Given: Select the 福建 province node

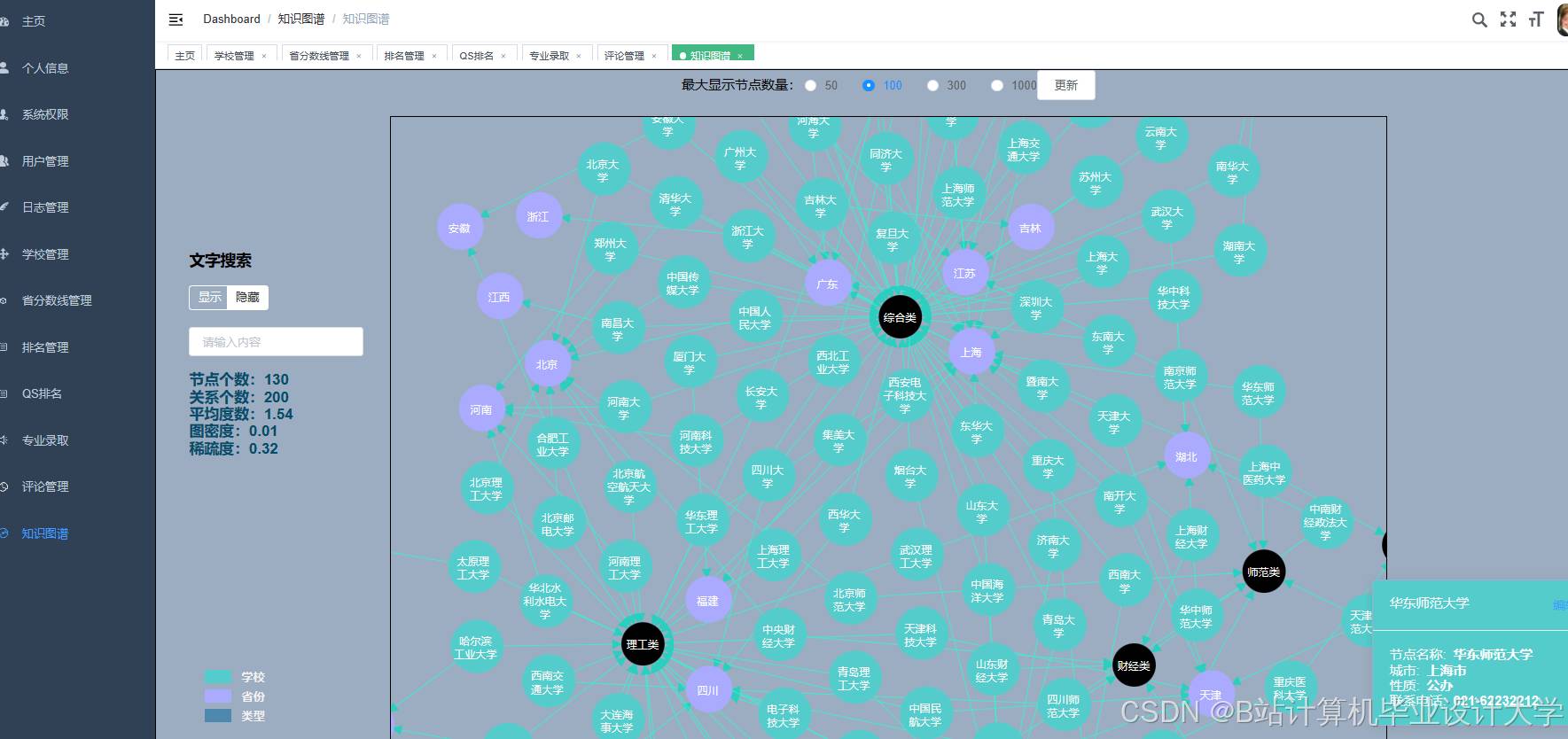Looking at the screenshot, I should 707,600.
